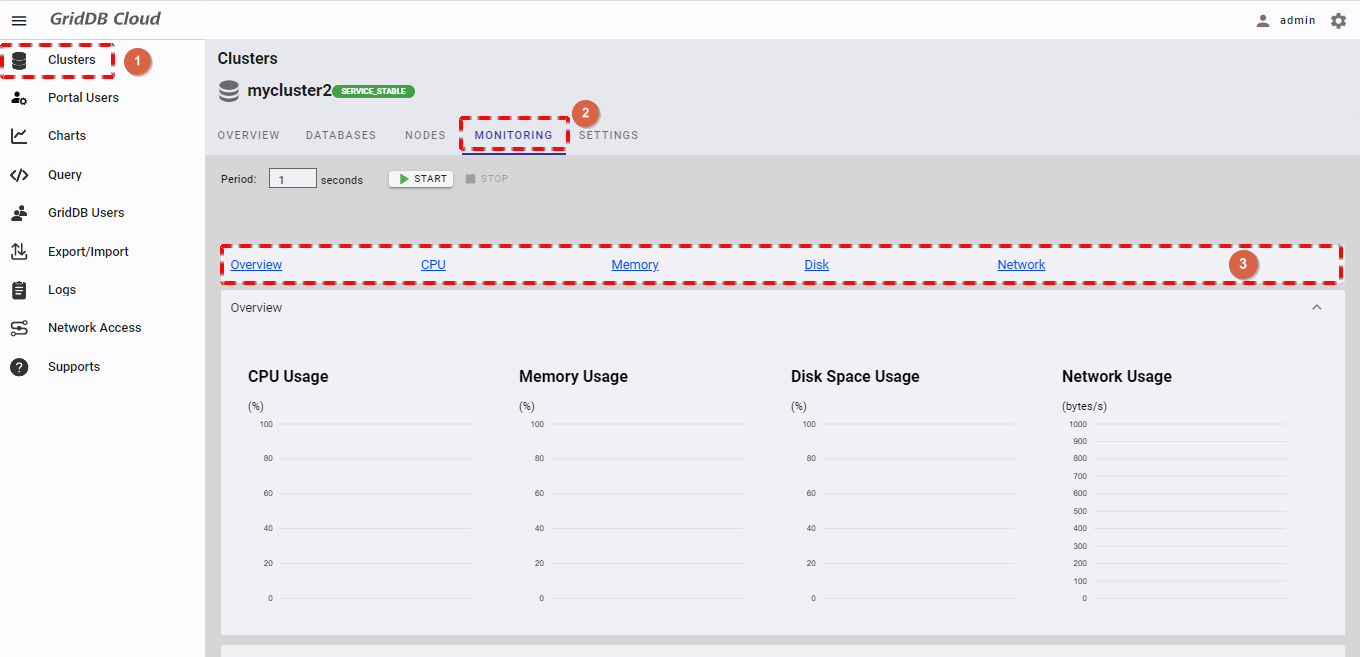This screenshot has height=657, width=1360.
Task: Click the Supports question-mark icon
Action: click(x=19, y=367)
